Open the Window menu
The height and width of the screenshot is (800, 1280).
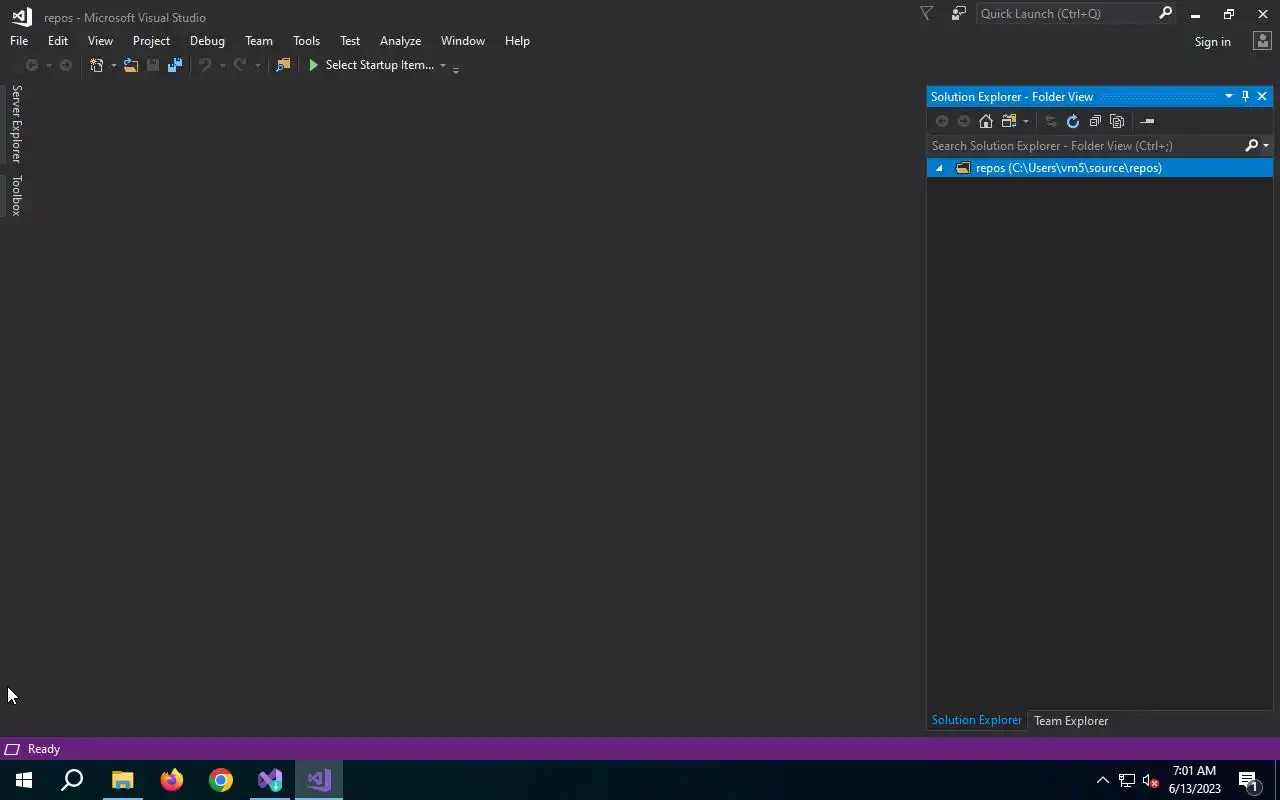463,41
